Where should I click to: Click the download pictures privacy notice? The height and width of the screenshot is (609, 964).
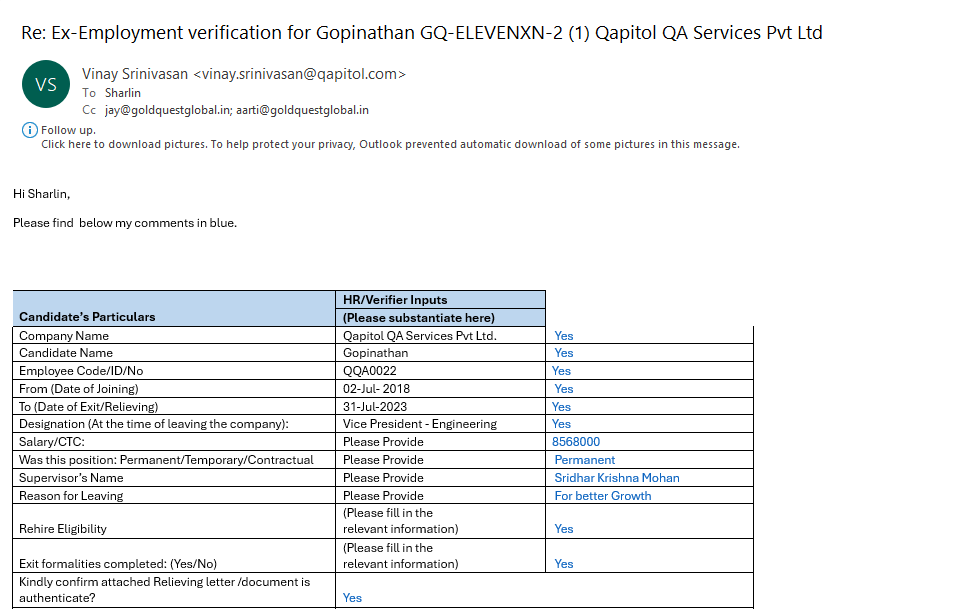pyautogui.click(x=390, y=144)
